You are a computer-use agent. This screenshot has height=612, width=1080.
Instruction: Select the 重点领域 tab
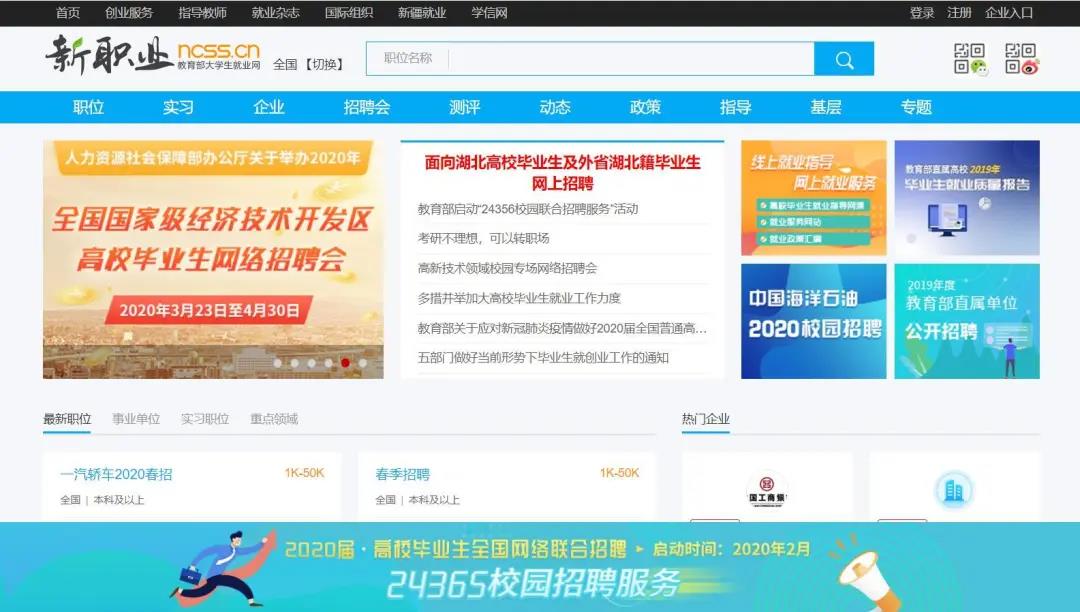tap(274, 419)
